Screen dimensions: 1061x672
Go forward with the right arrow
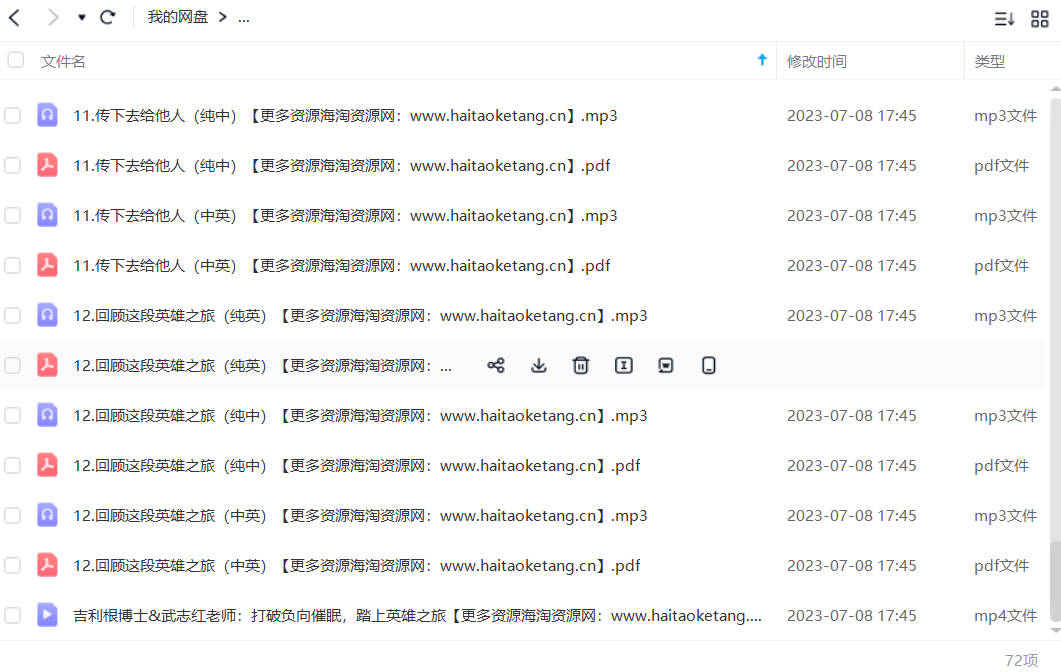coord(52,18)
